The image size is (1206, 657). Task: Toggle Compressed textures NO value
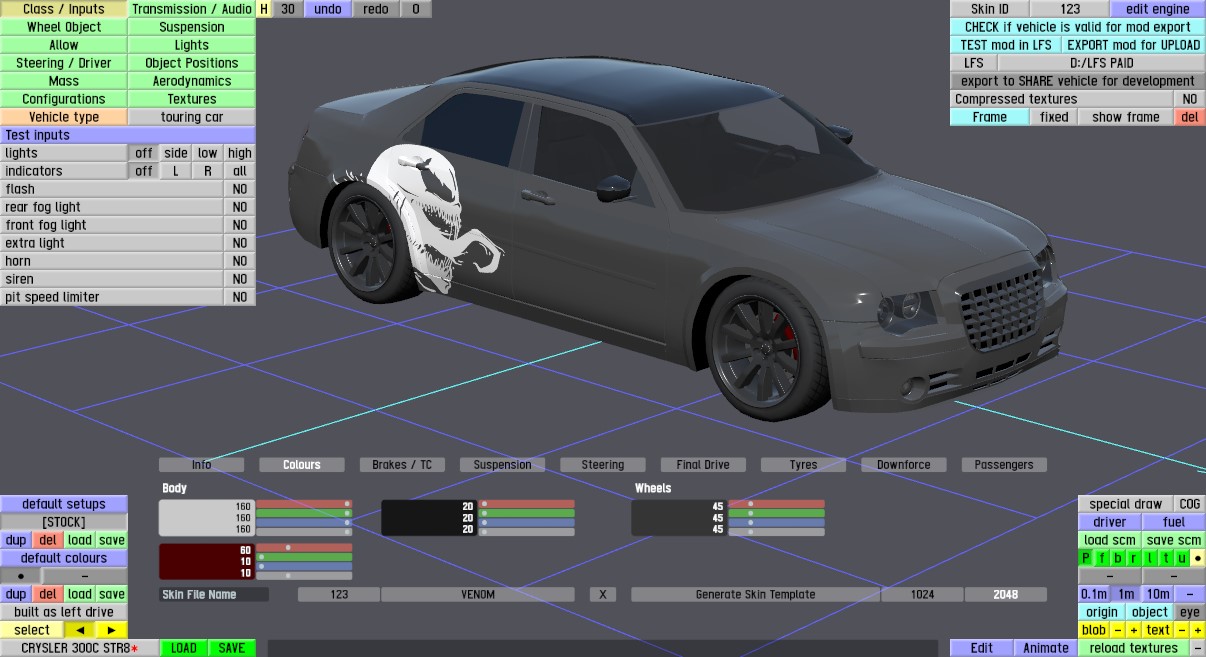point(1189,99)
